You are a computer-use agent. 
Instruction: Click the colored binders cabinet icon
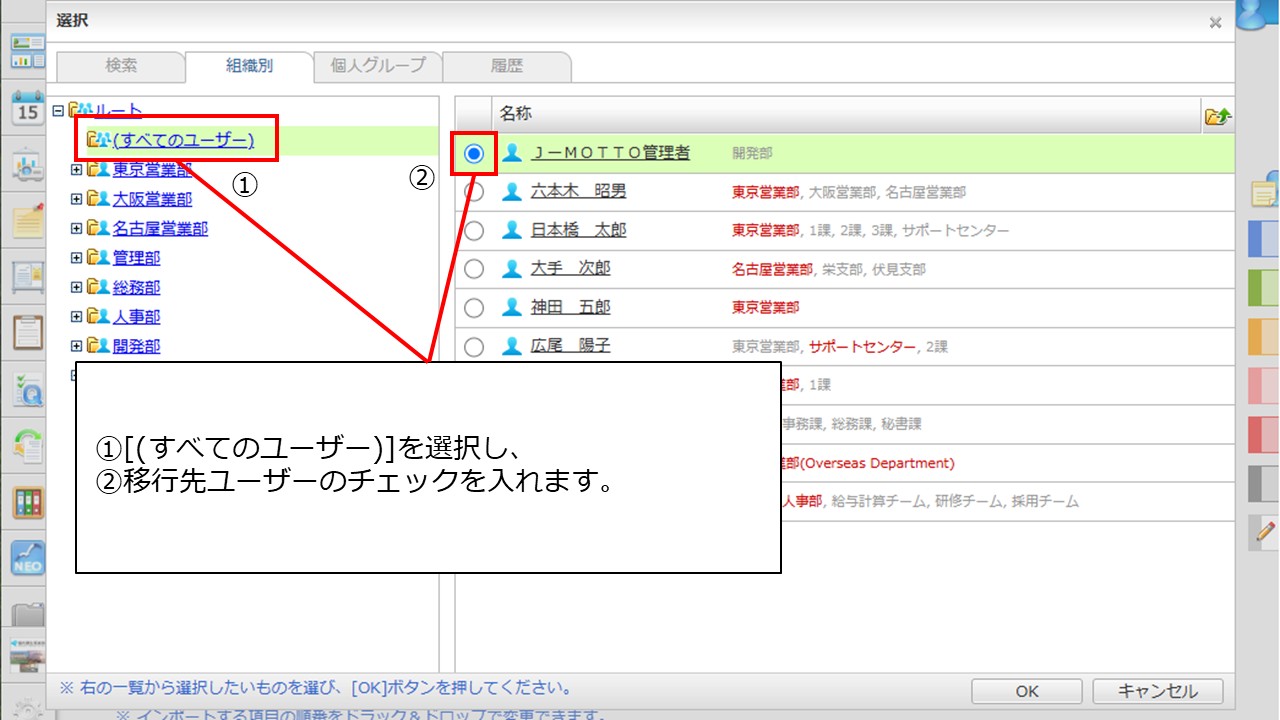click(27, 502)
